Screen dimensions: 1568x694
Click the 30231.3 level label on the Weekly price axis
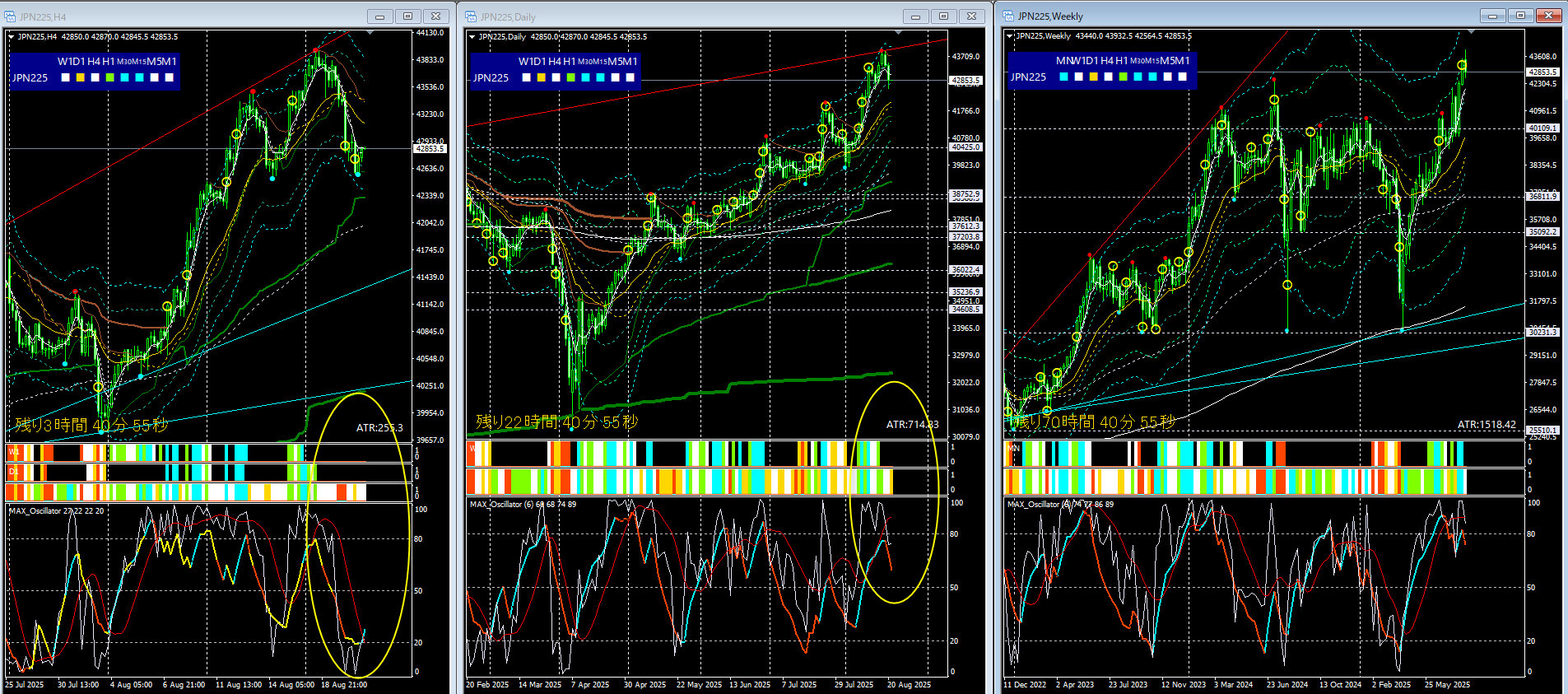pyautogui.click(x=1542, y=333)
